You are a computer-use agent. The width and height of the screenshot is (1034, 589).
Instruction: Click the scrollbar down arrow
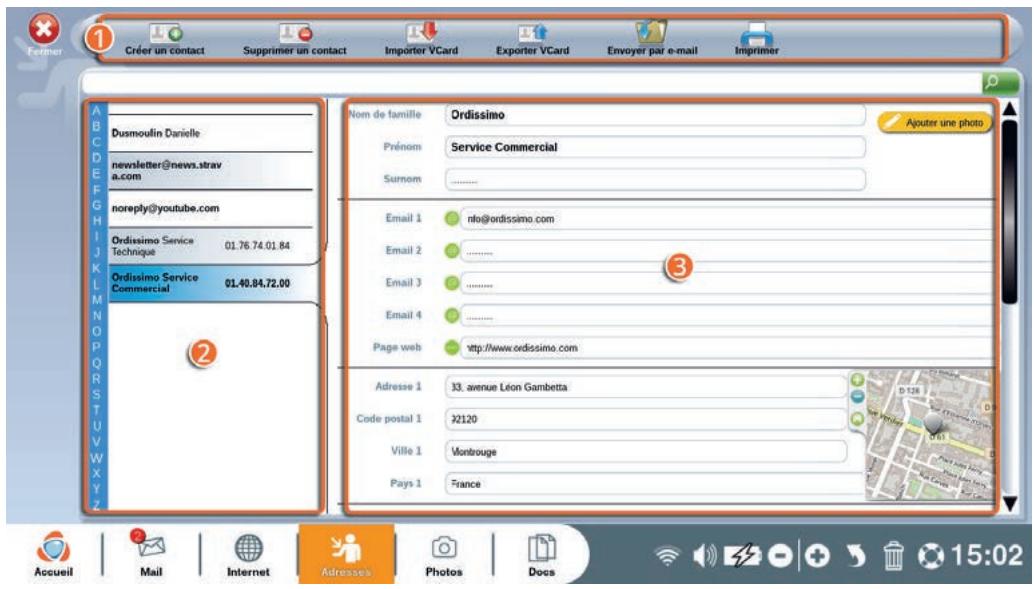coord(1010,504)
